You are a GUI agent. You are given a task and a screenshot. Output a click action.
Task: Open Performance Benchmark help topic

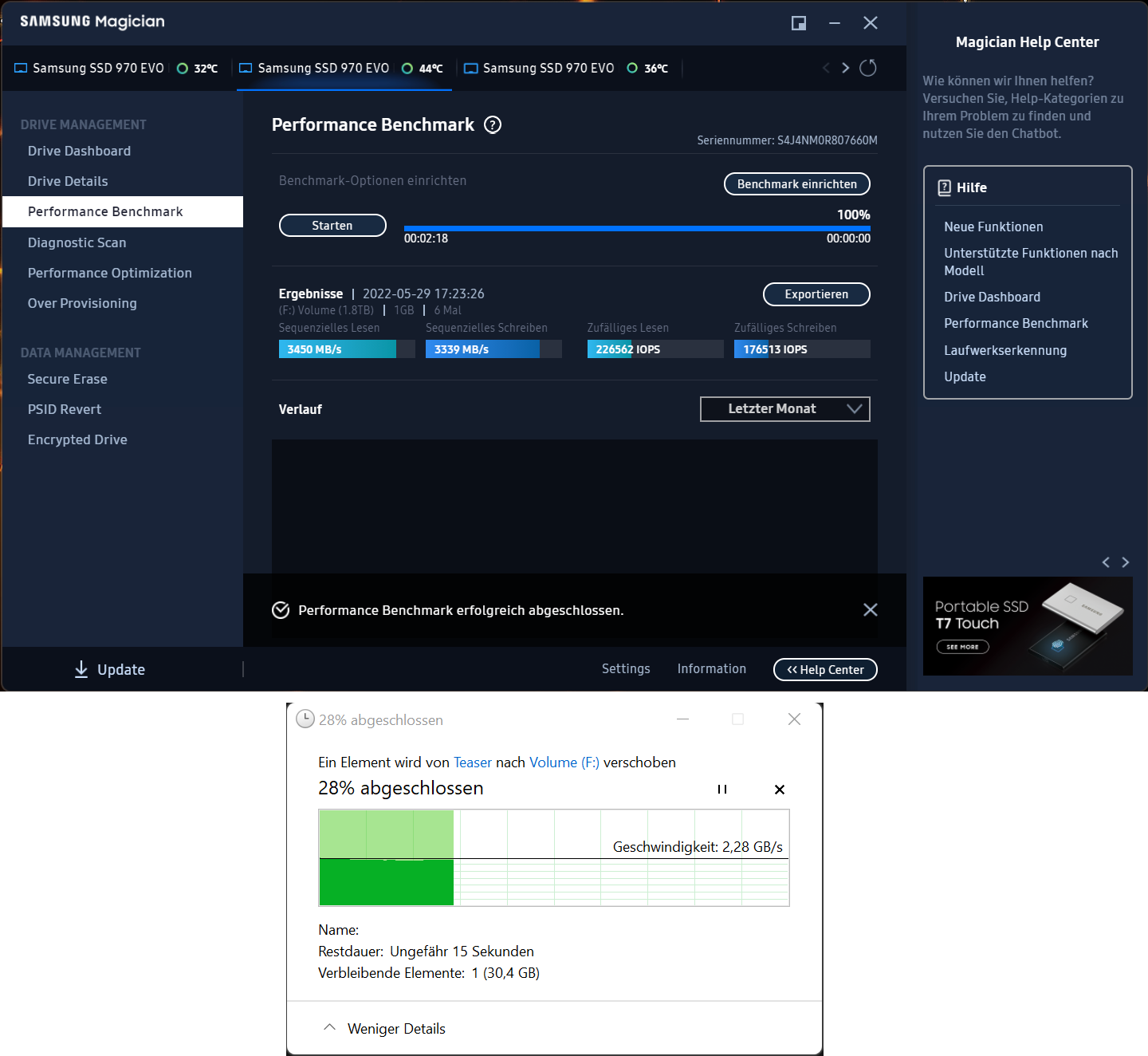tap(1016, 323)
